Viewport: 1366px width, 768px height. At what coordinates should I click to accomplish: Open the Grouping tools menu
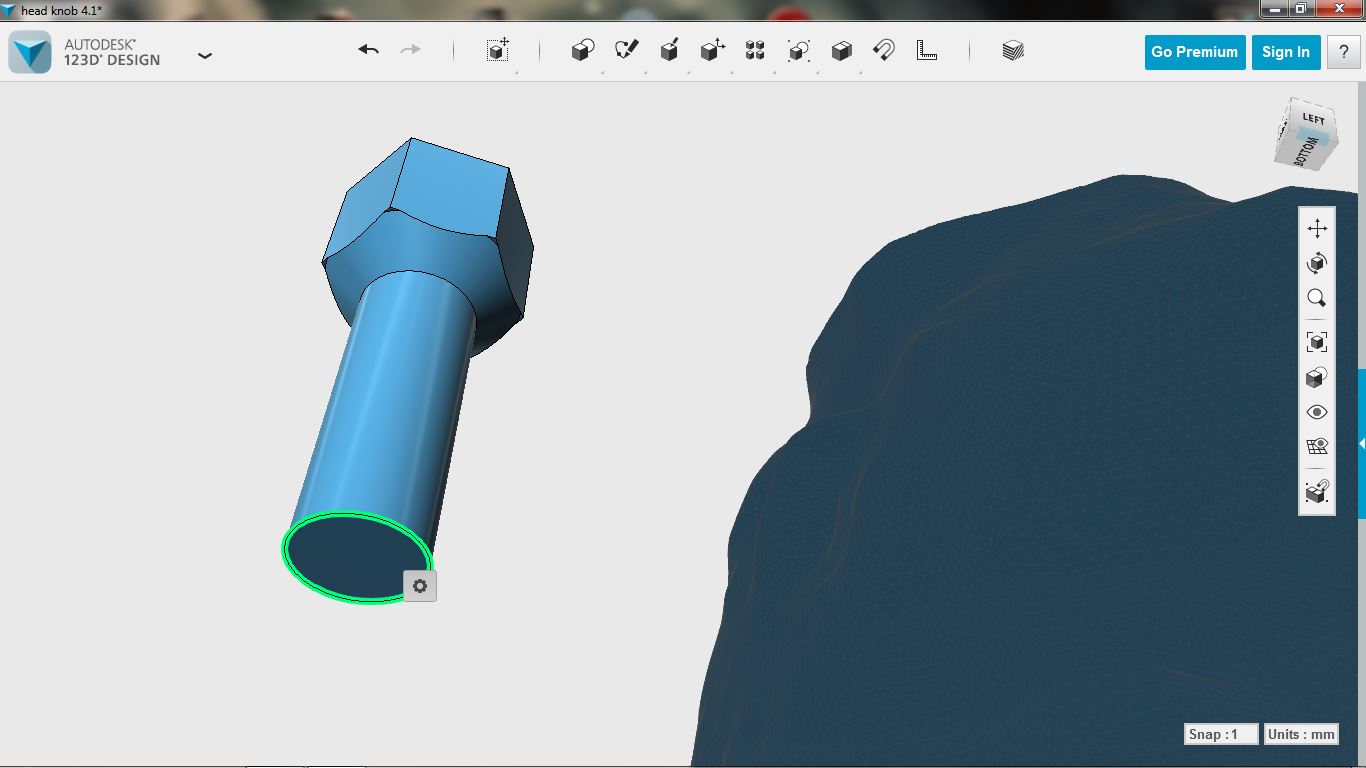(798, 51)
